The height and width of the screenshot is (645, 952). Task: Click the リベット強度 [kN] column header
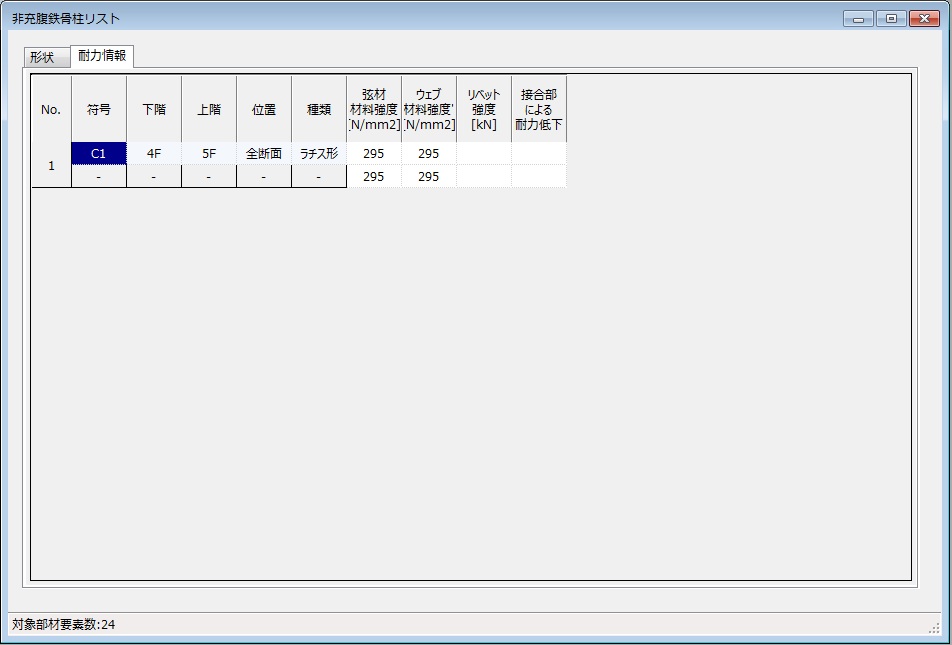point(484,109)
